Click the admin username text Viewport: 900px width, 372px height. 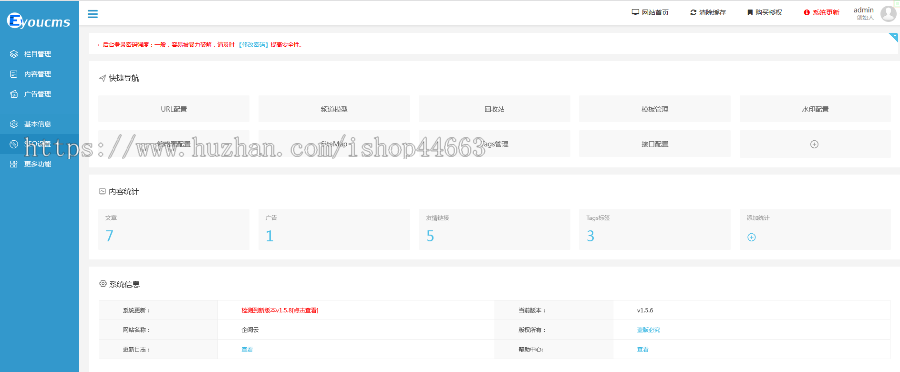(863, 10)
